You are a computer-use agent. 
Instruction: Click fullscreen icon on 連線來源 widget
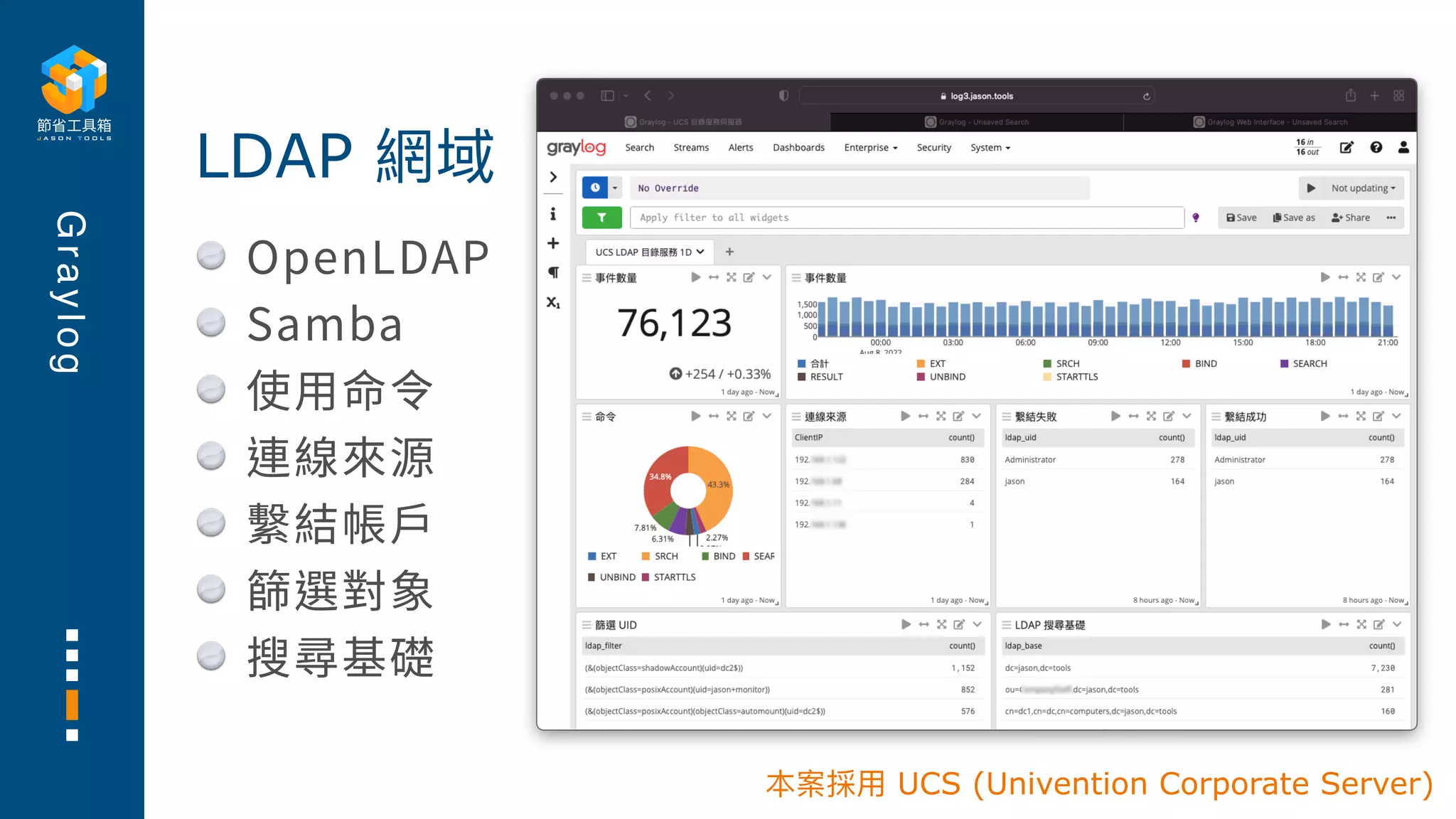pos(941,416)
